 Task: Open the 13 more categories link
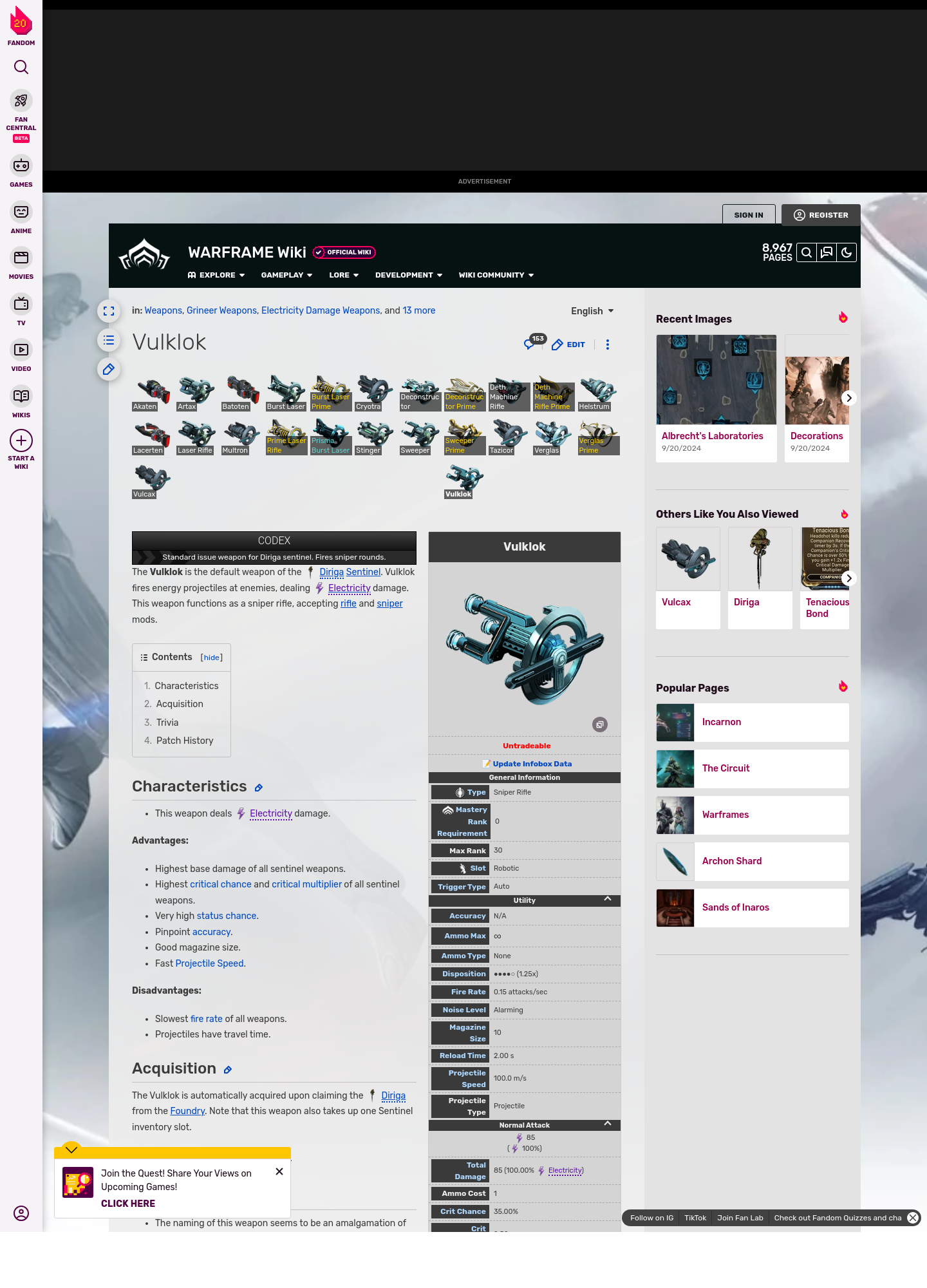coord(419,310)
